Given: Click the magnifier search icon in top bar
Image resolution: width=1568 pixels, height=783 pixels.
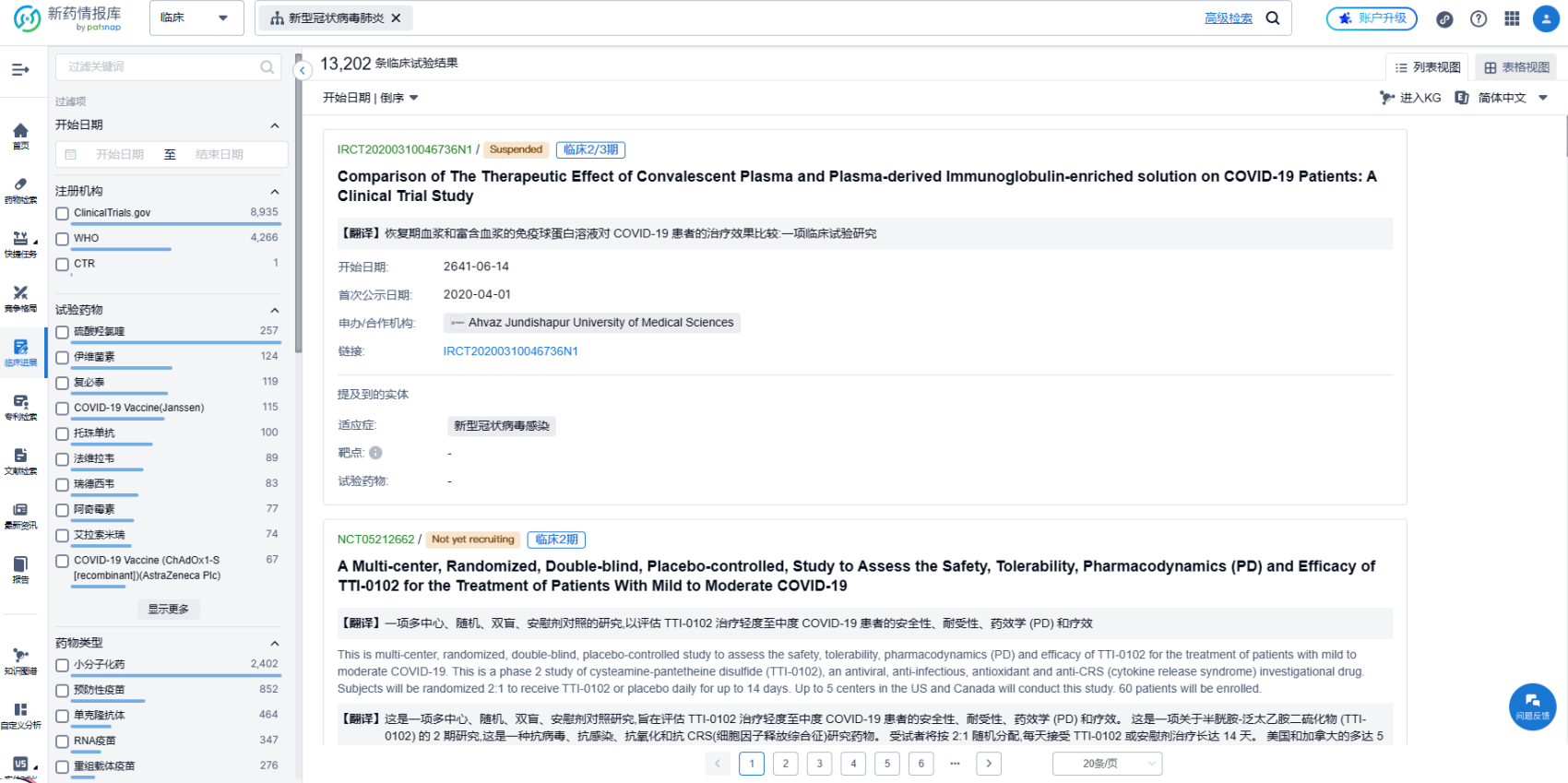Looking at the screenshot, I should coord(1273,18).
